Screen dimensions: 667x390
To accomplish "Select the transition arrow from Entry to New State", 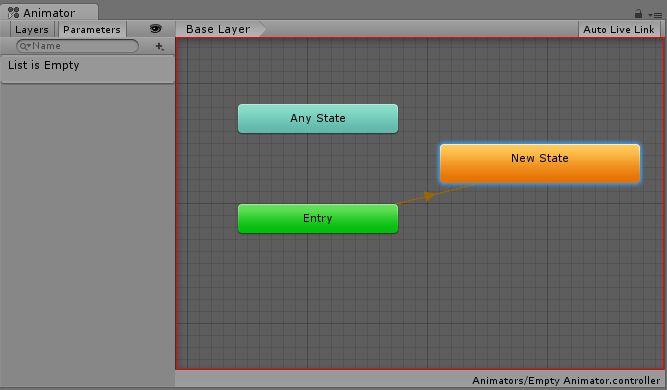I will coord(429,196).
